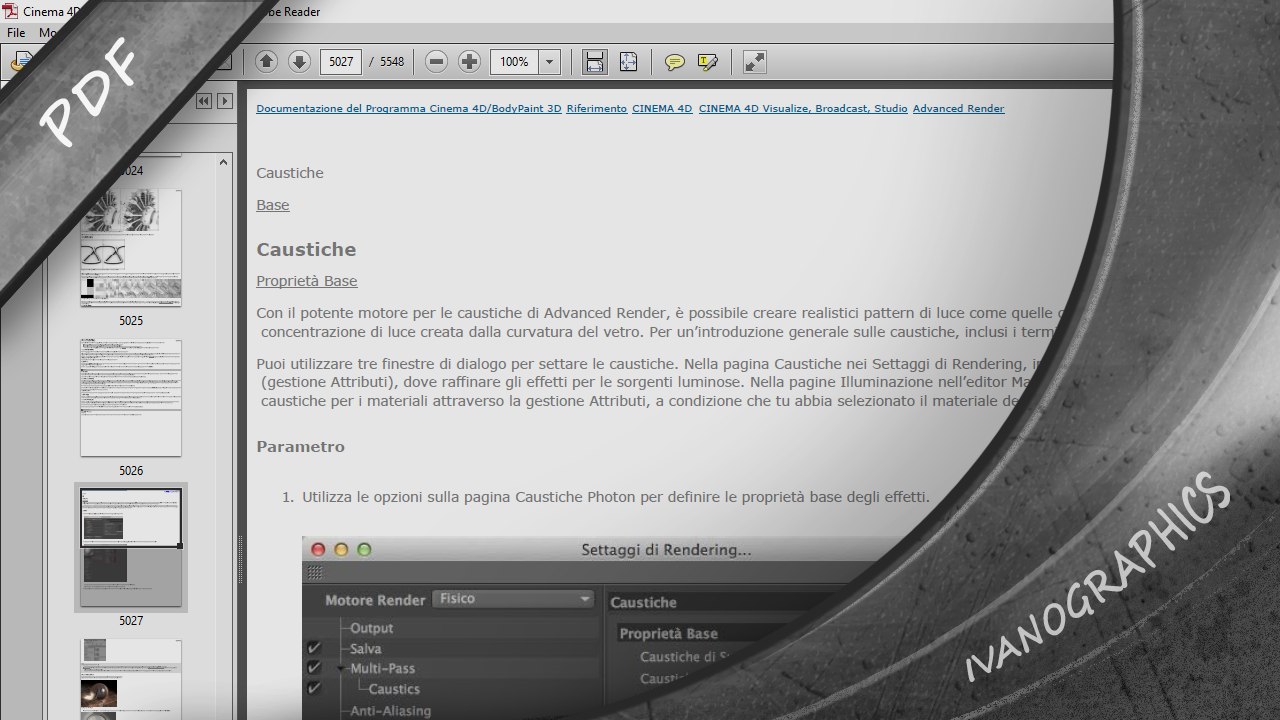The image size is (1280, 720).
Task: Switch to read mode with expand icon
Action: point(755,62)
